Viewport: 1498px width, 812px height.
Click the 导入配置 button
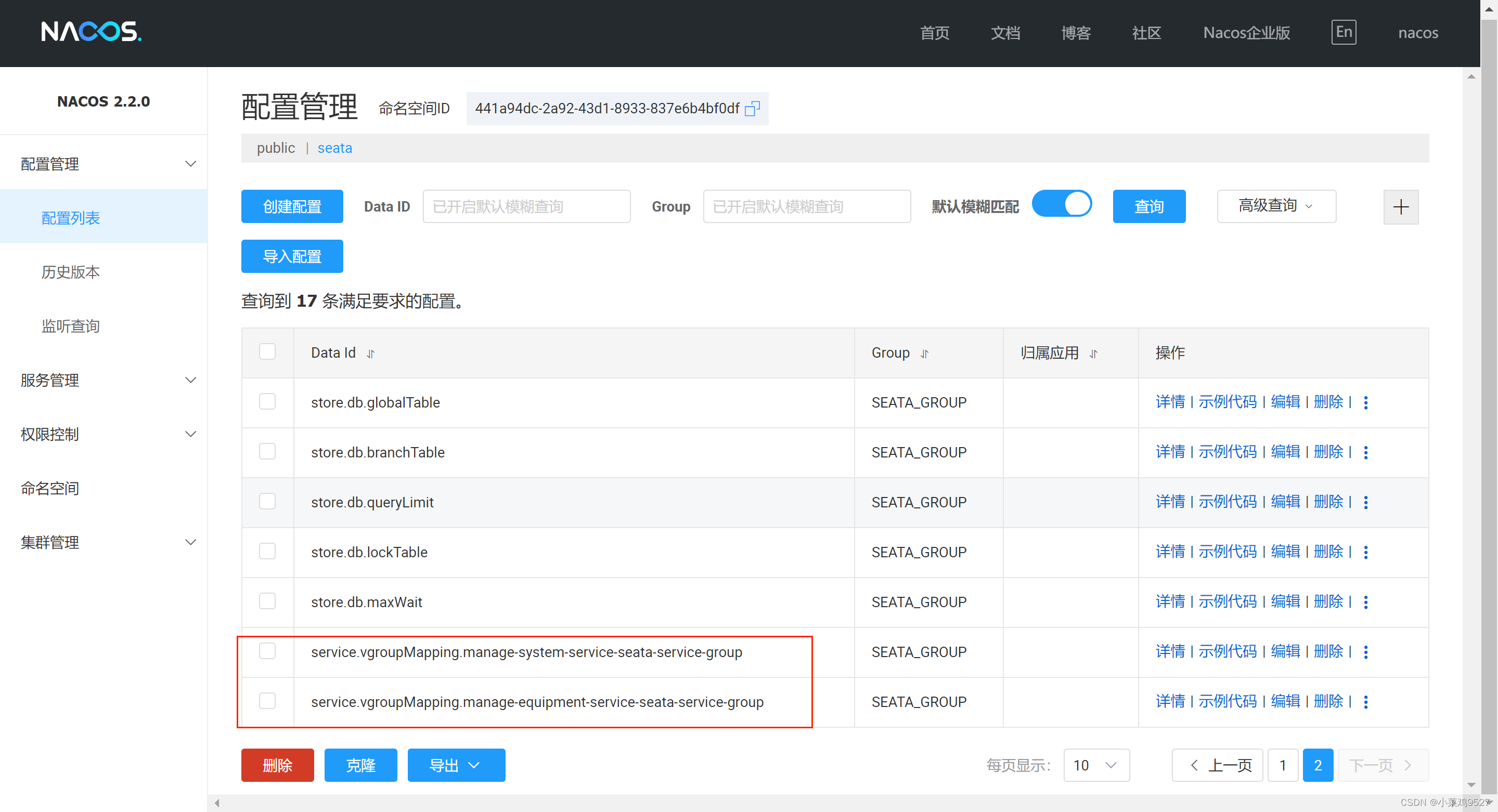coord(292,256)
